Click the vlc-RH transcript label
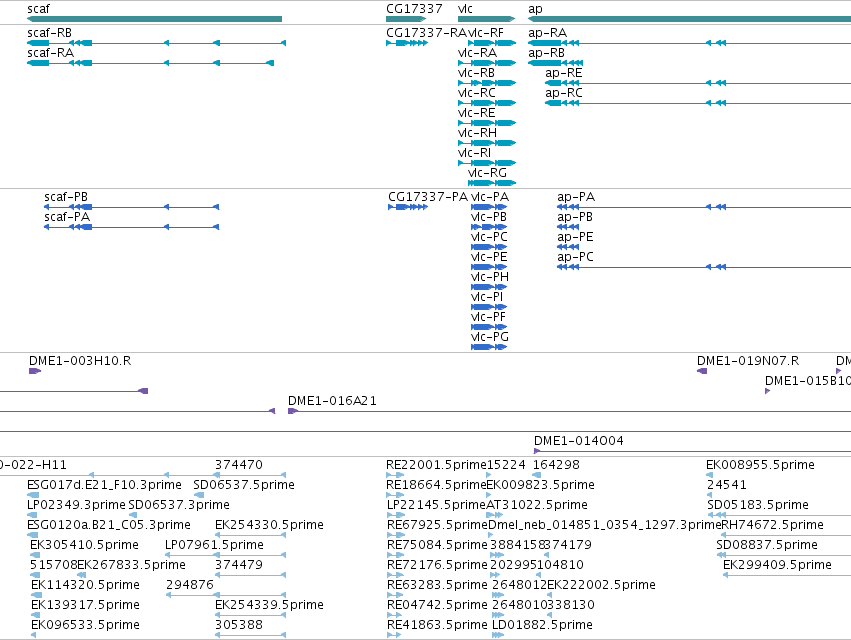Viewport: 851px width, 640px height. [x=478, y=133]
